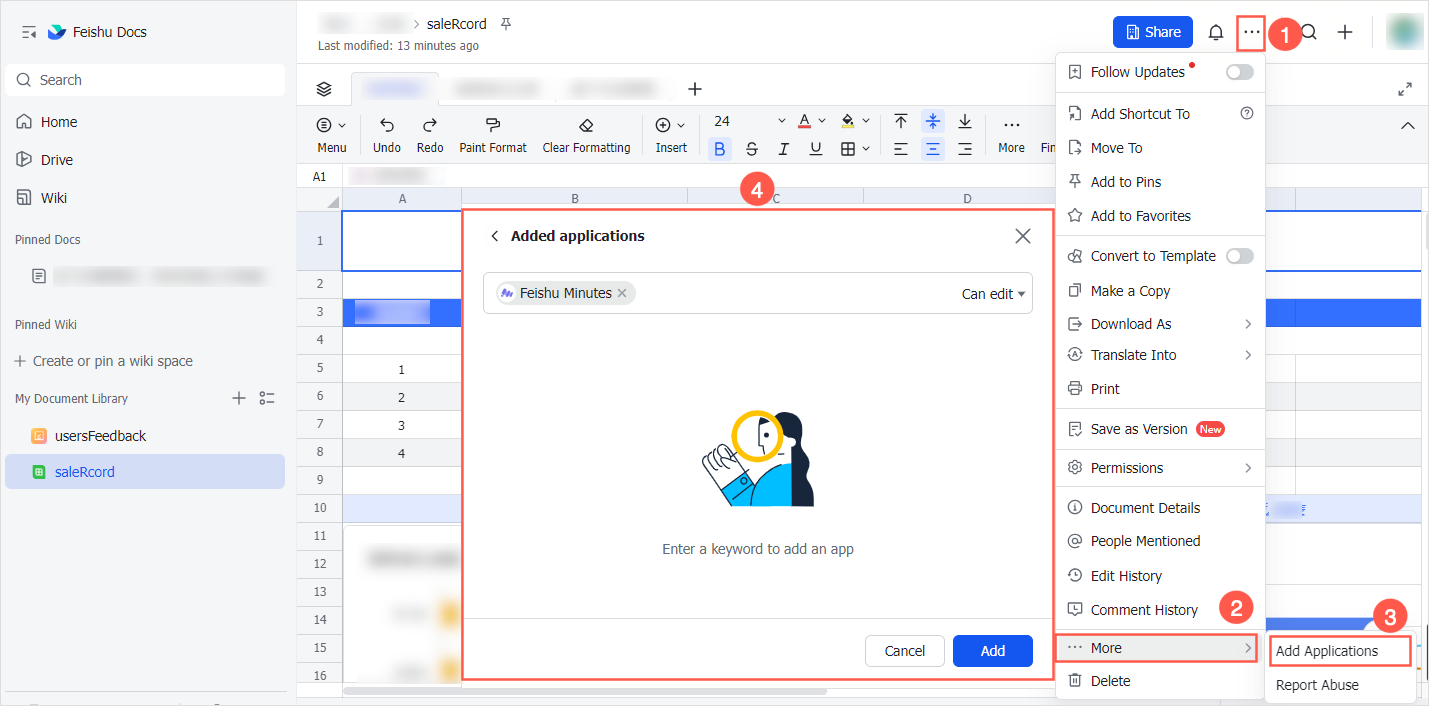The height and width of the screenshot is (706, 1429).
Task: Open the Can edit permission dropdown
Action: click(994, 294)
